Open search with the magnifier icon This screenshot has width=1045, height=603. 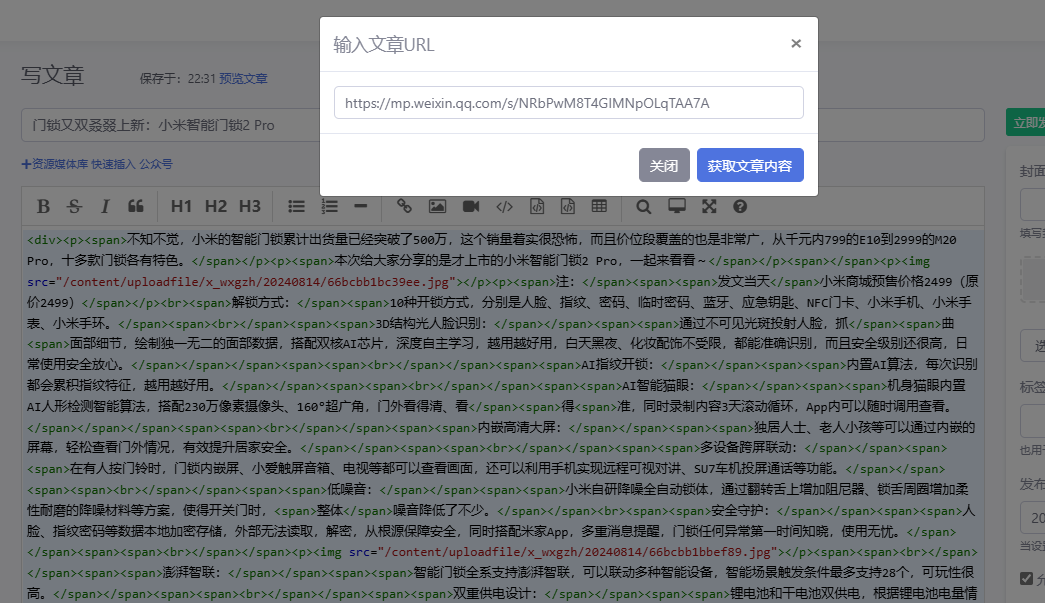643,207
